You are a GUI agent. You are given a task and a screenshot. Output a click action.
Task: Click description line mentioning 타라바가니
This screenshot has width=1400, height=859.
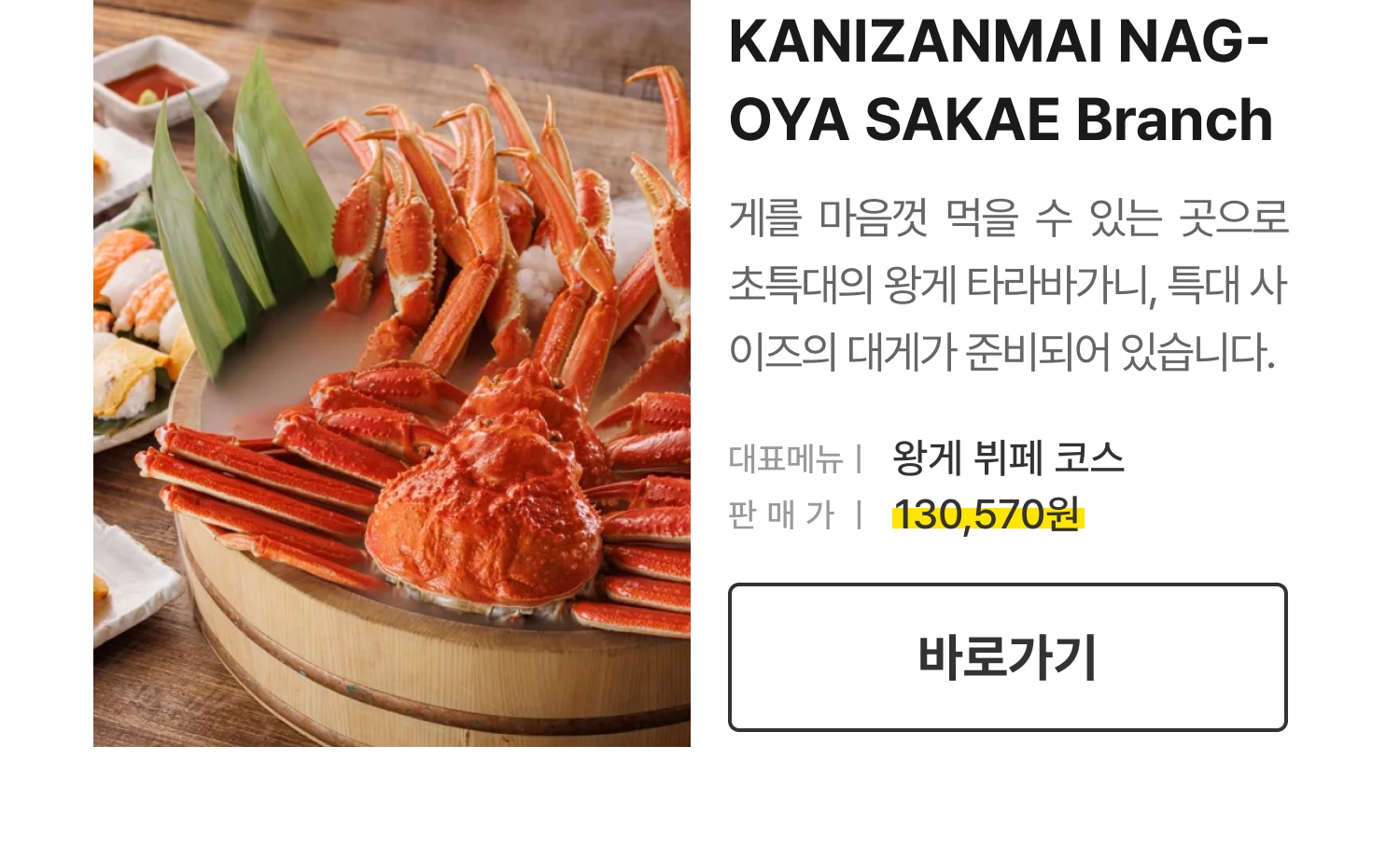[1008, 285]
